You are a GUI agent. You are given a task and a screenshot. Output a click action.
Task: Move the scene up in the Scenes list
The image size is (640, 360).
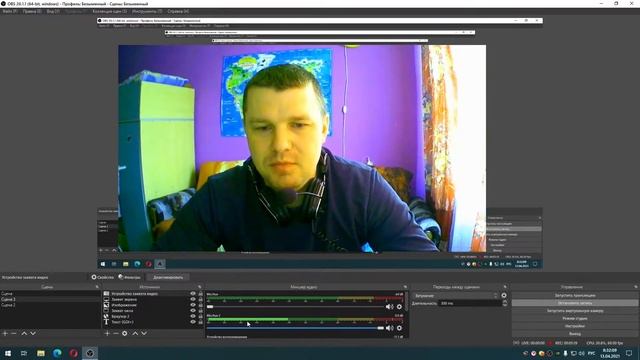24,333
